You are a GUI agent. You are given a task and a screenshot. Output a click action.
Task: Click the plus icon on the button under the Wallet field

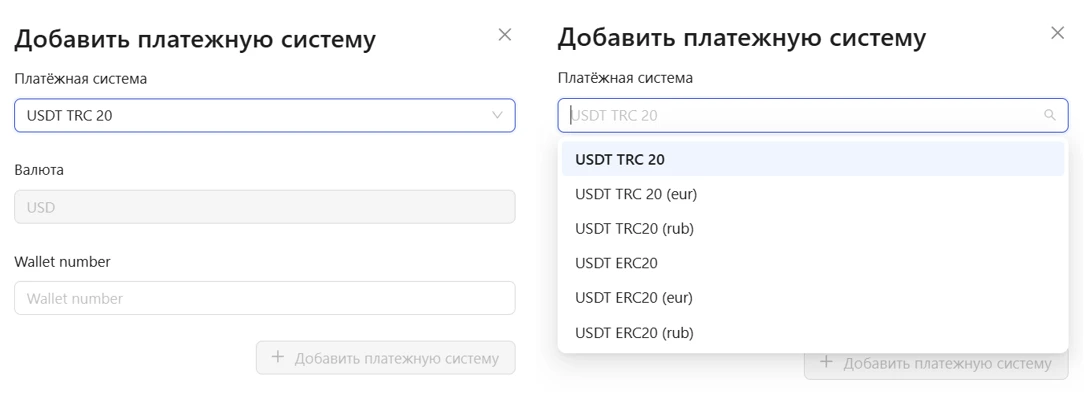click(x=278, y=357)
